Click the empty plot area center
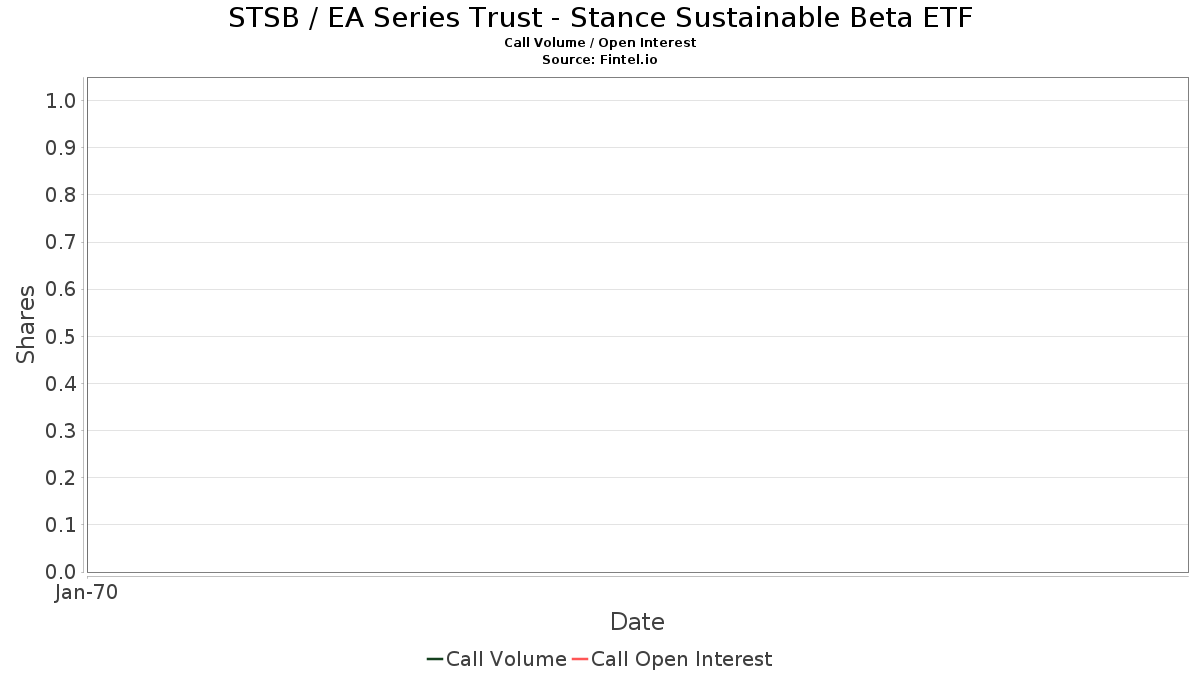 638,325
